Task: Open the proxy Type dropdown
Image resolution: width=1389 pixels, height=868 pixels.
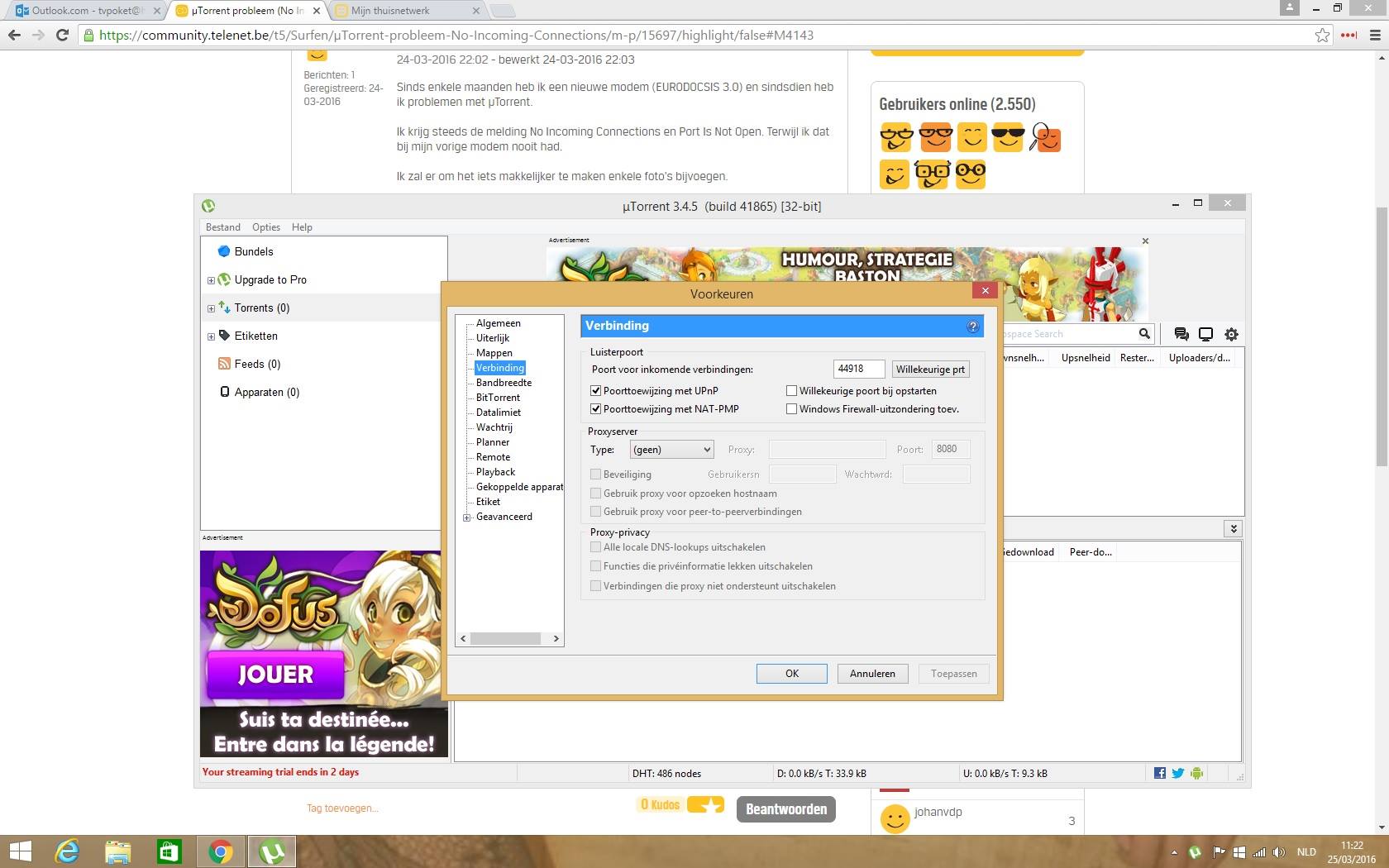Action: [x=671, y=450]
